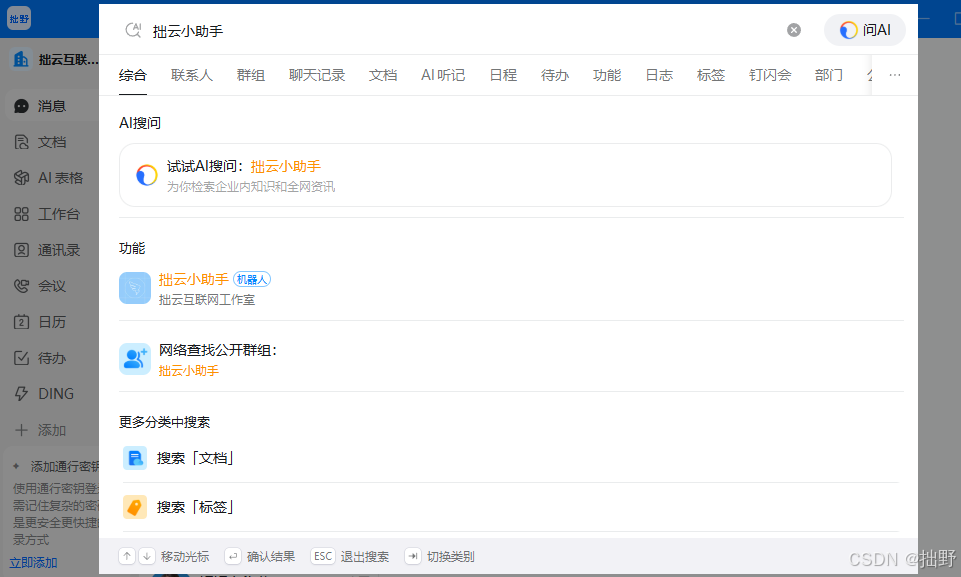Open DING in the sidebar
The width and height of the screenshot is (961, 577).
coord(51,394)
